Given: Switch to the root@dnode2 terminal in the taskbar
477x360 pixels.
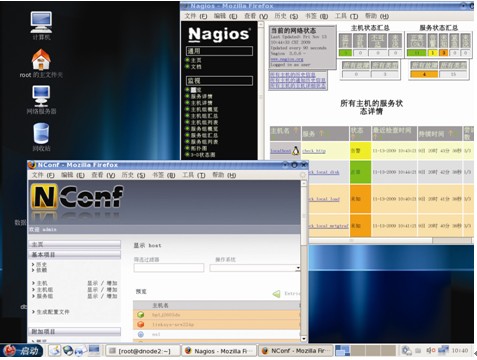Looking at the screenshot, I should [143, 351].
